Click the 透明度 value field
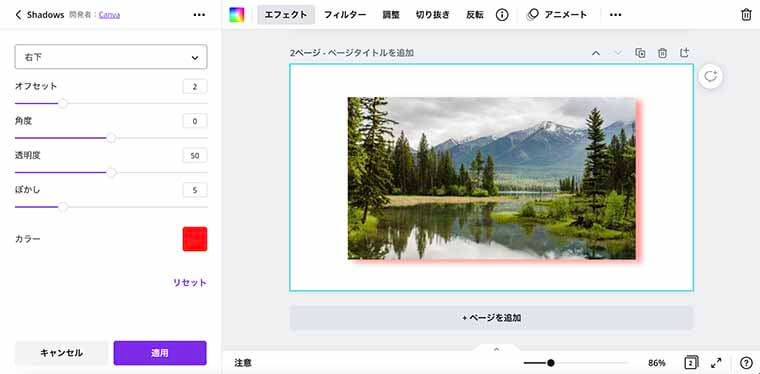 [195, 156]
